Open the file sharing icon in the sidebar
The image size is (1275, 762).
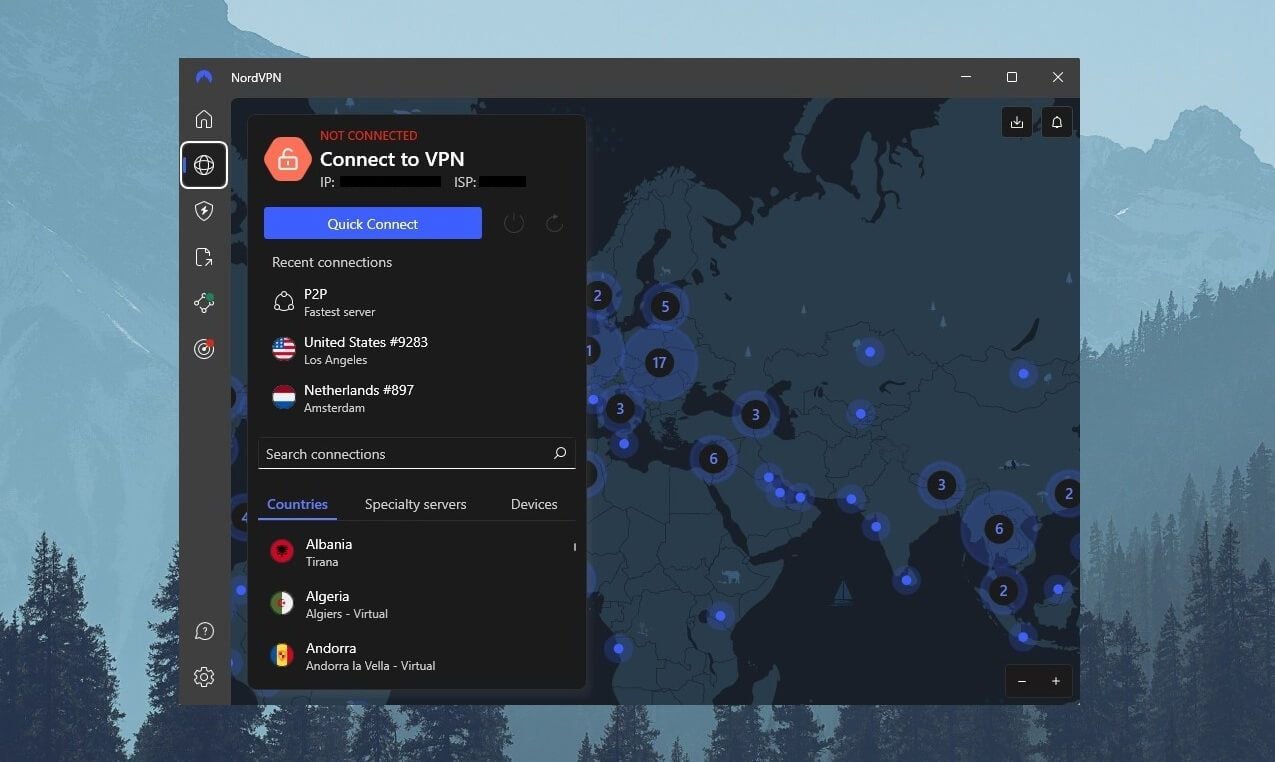coord(204,257)
